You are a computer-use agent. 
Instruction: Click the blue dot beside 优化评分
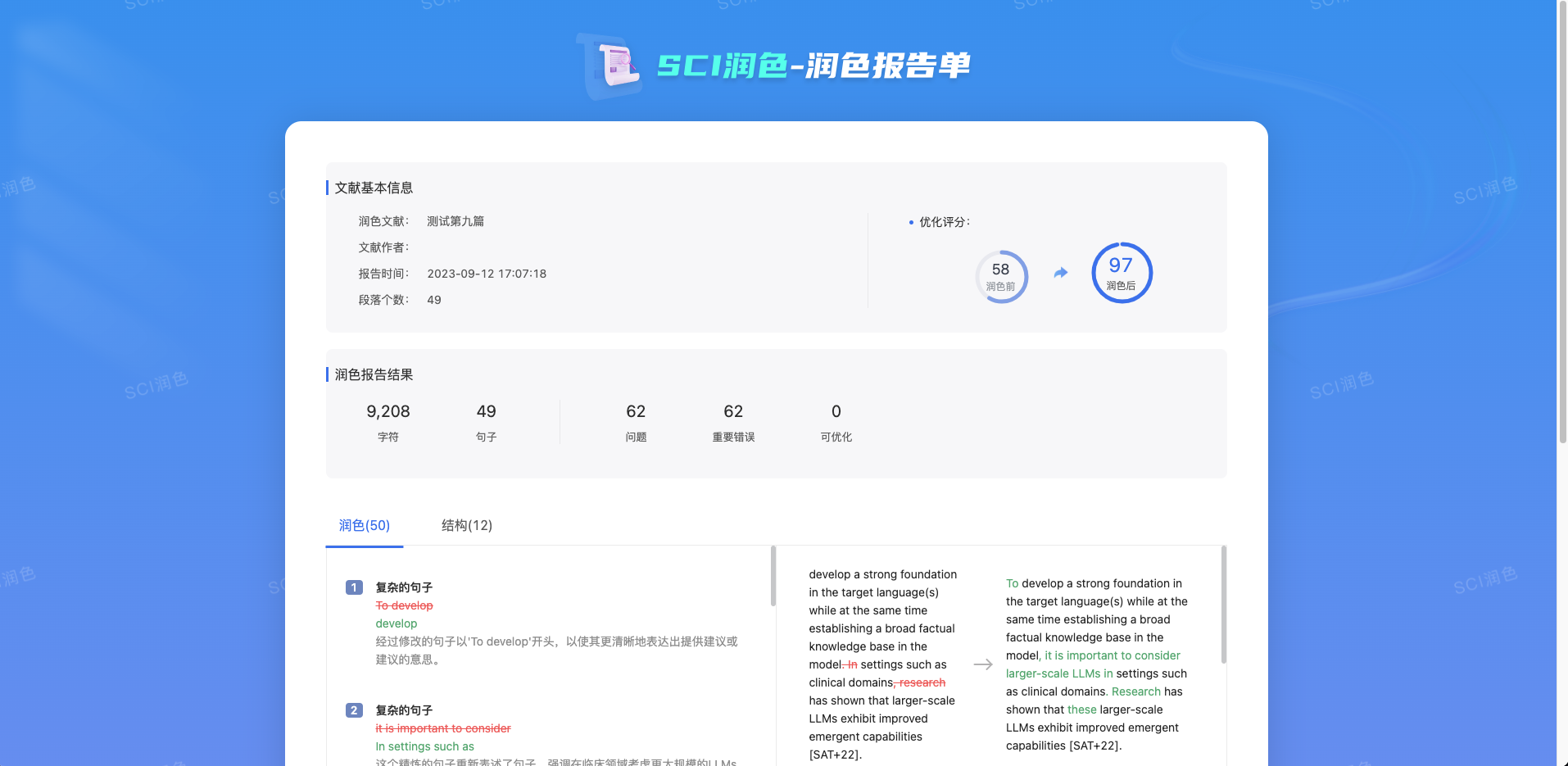pos(909,221)
